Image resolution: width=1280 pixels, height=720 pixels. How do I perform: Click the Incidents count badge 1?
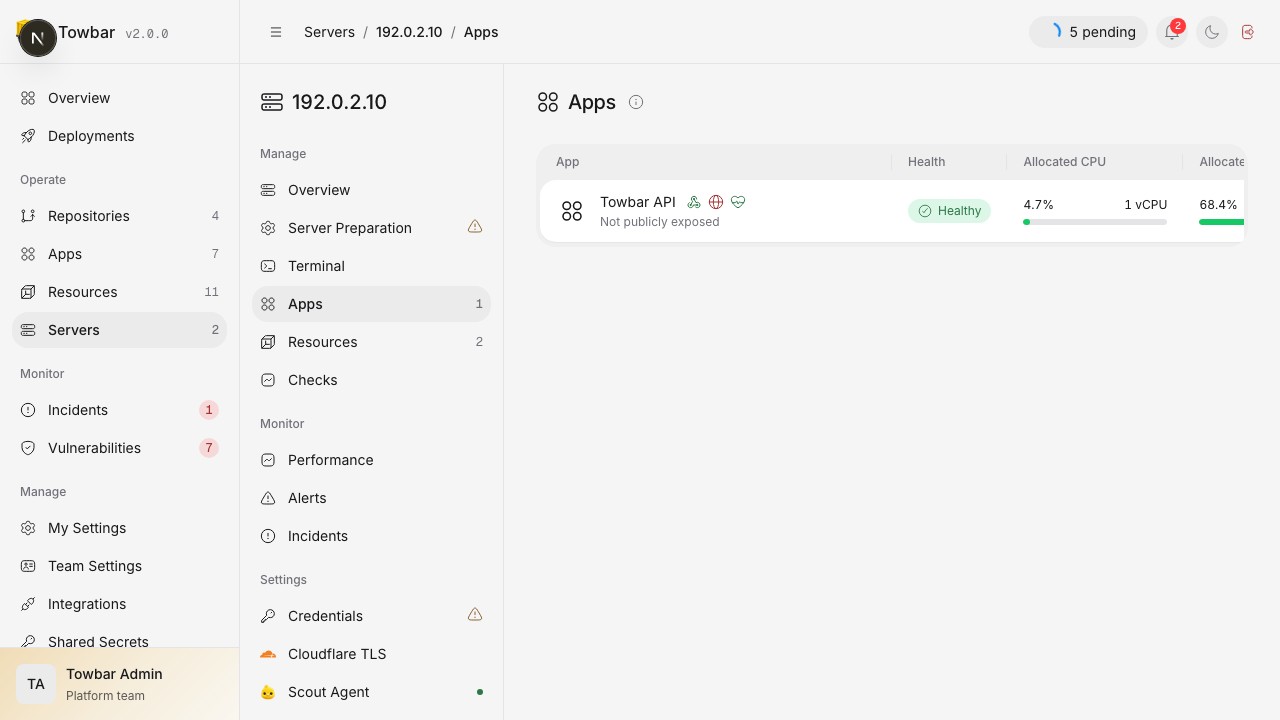209,410
